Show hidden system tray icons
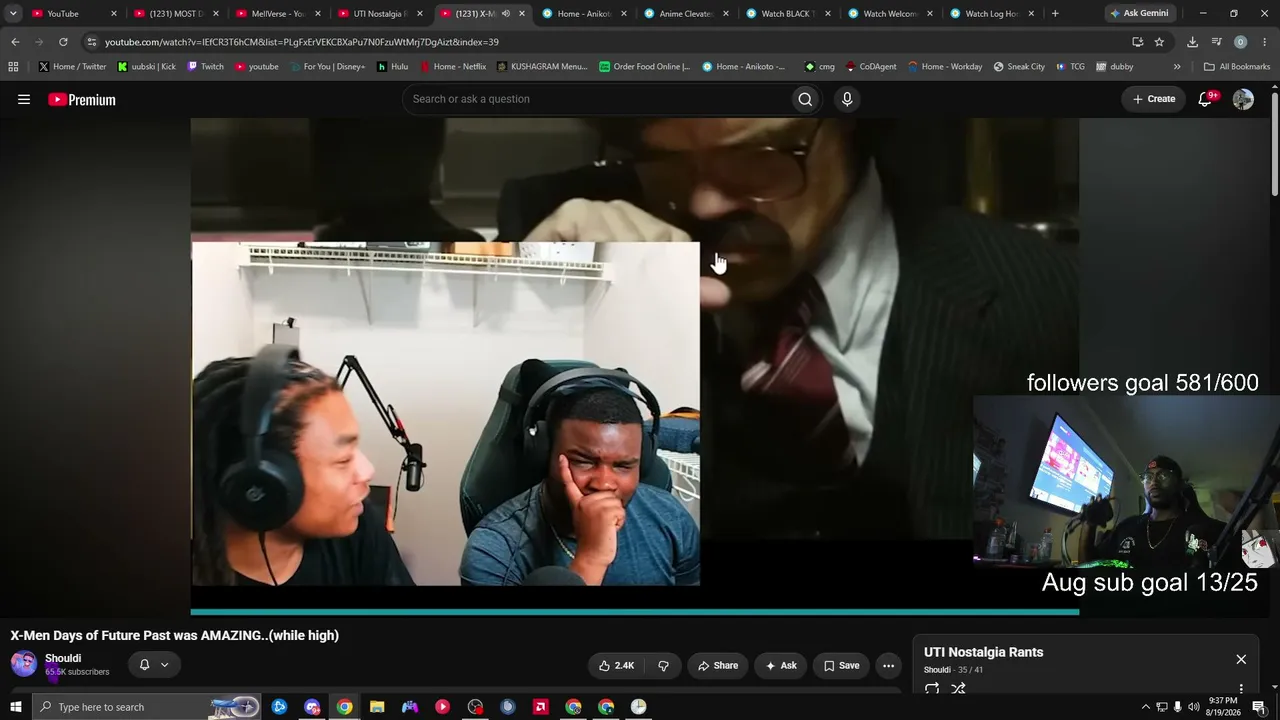Image resolution: width=1280 pixels, height=720 pixels. tap(1145, 707)
